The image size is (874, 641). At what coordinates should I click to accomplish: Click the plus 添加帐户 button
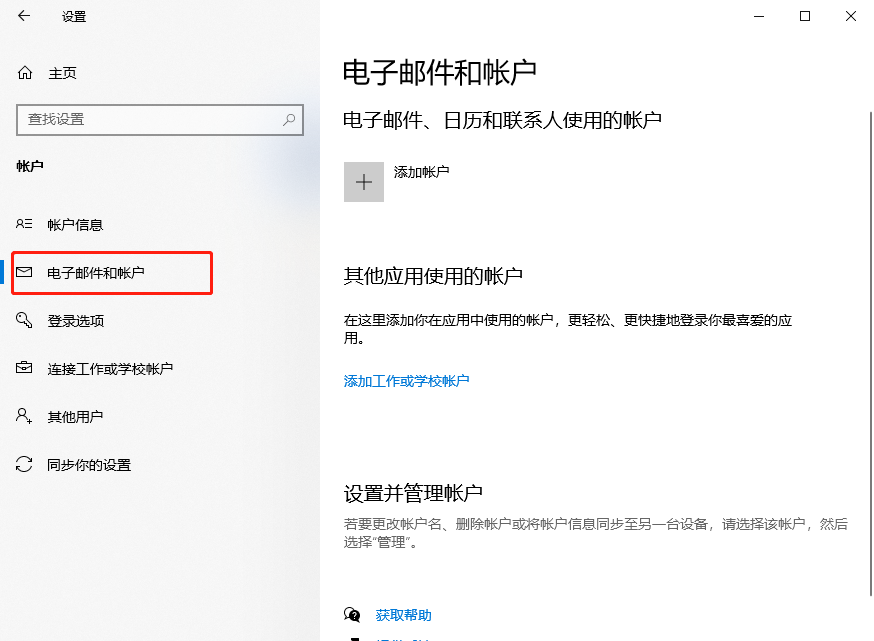click(x=364, y=181)
